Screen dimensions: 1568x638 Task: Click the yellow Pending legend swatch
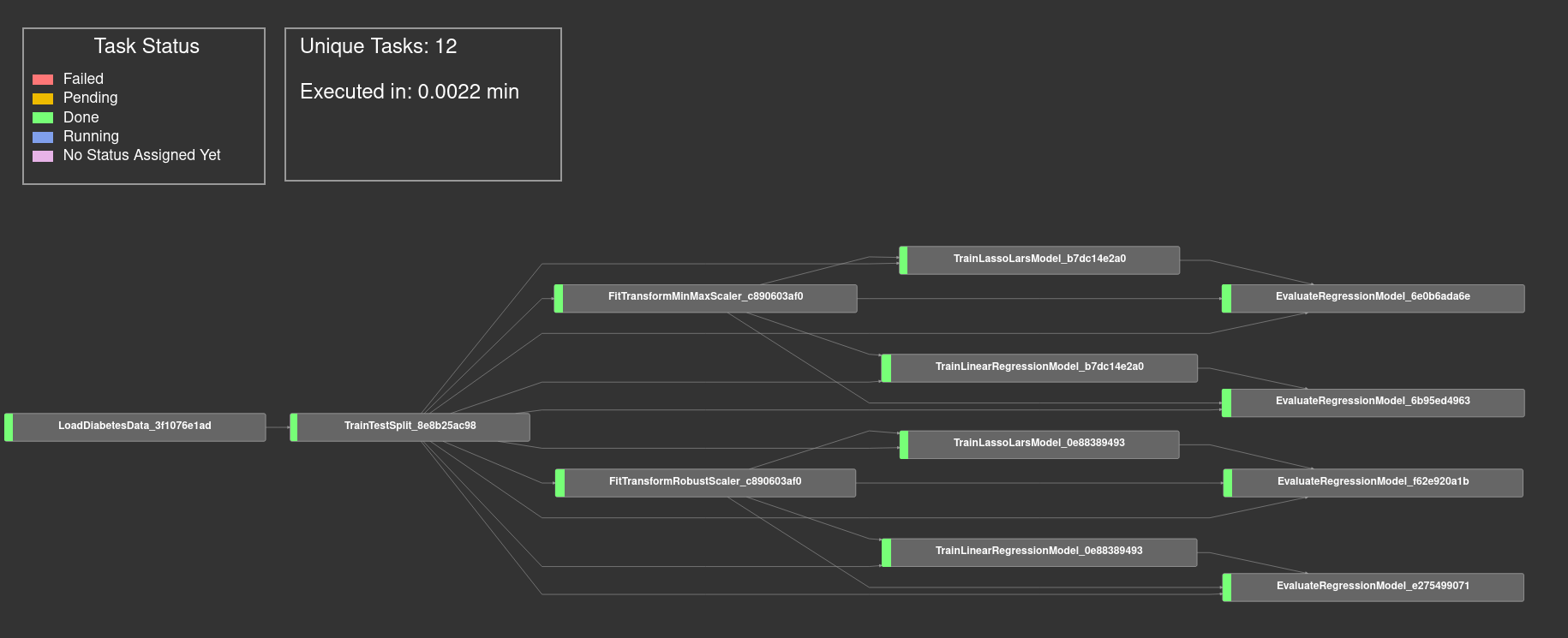coord(43,98)
